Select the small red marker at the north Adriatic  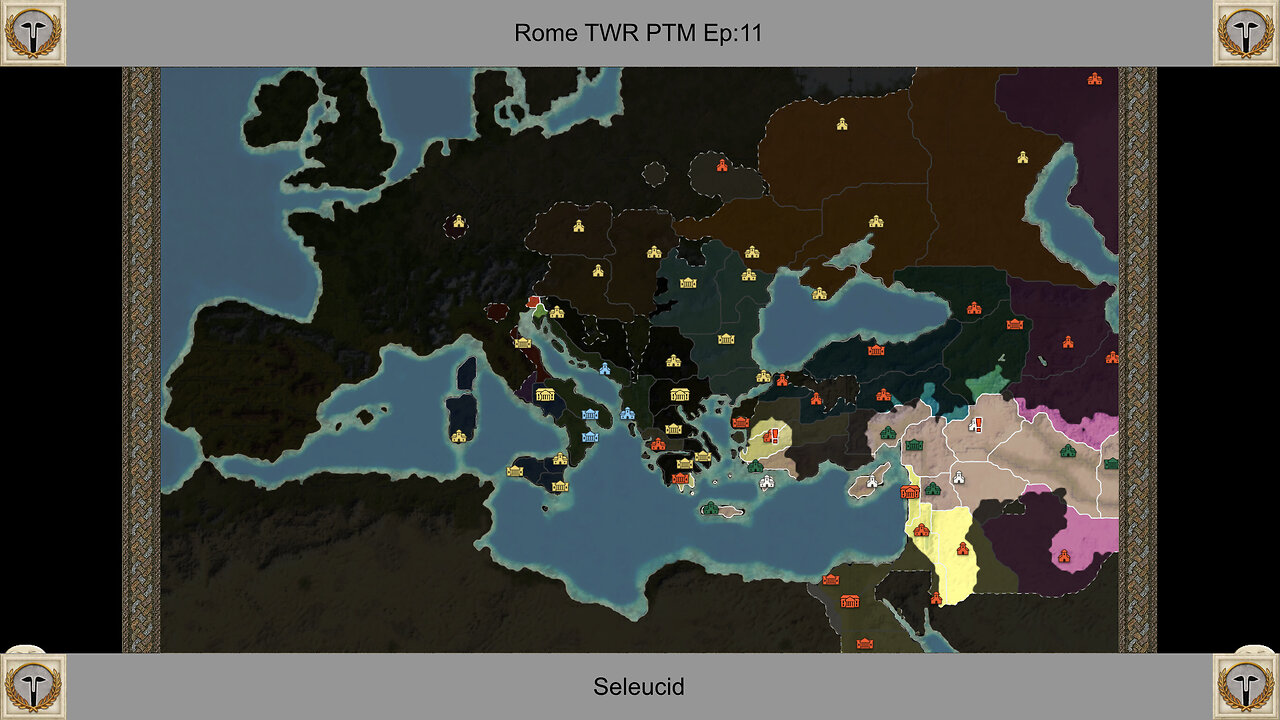[x=533, y=300]
